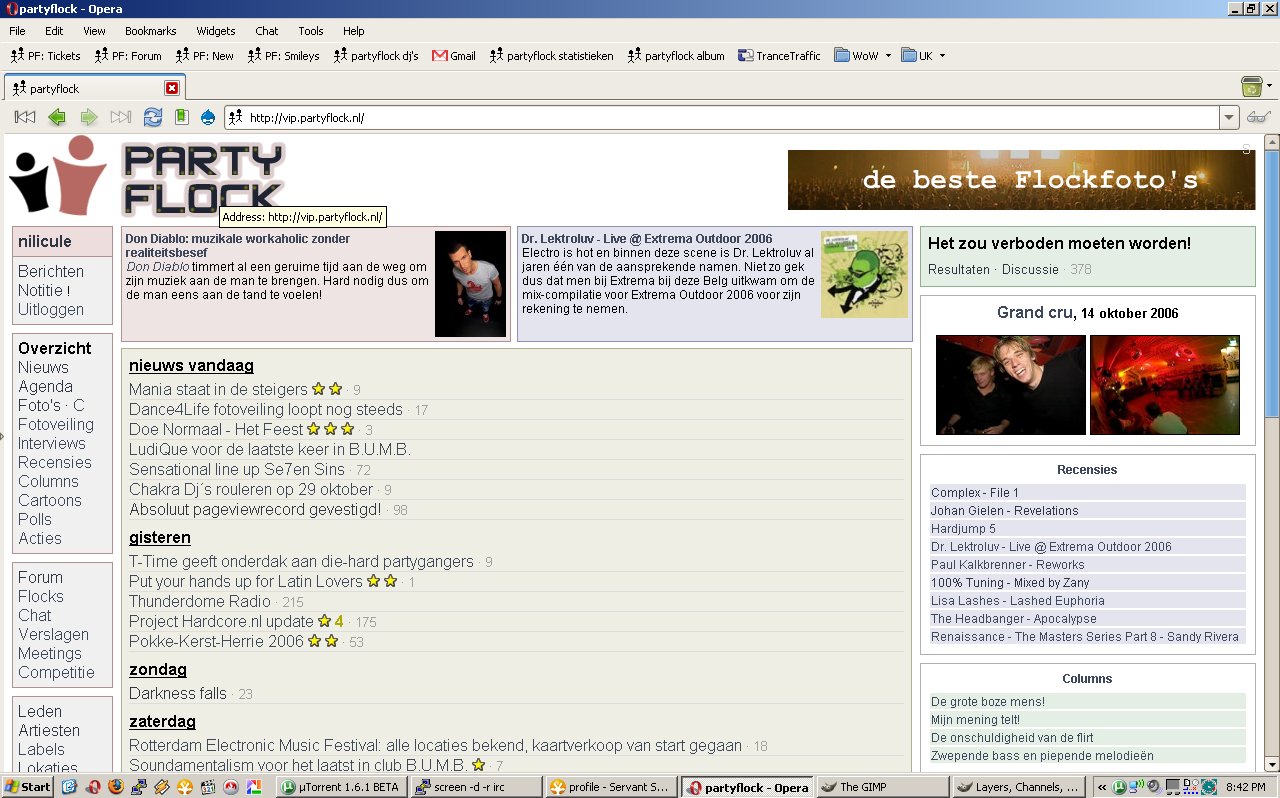Open the 'Darkness falls' news item

coord(178,693)
